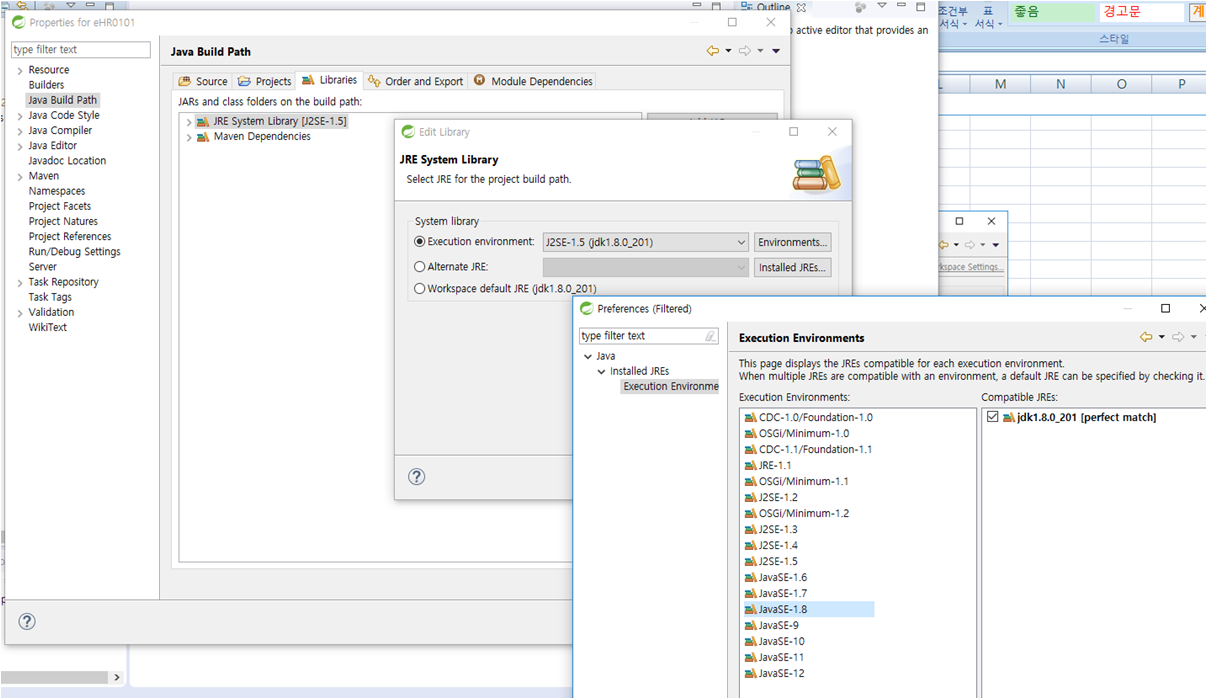1207x699 pixels.
Task: Select Workspace default JRE radio button
Action: (x=420, y=289)
